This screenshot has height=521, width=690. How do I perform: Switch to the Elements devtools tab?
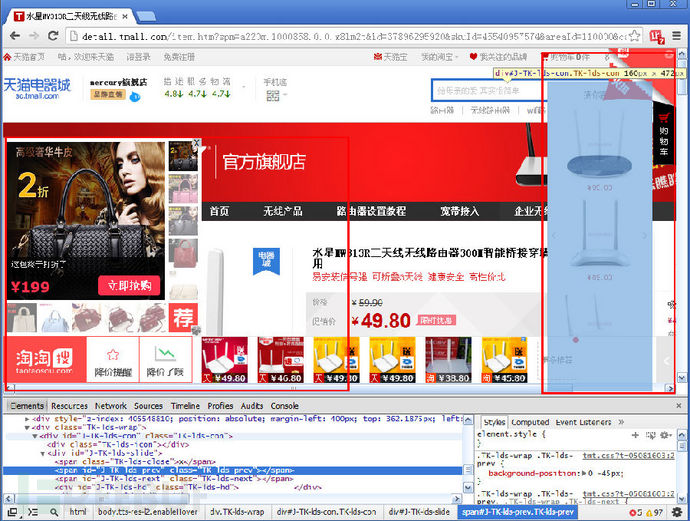(27, 406)
